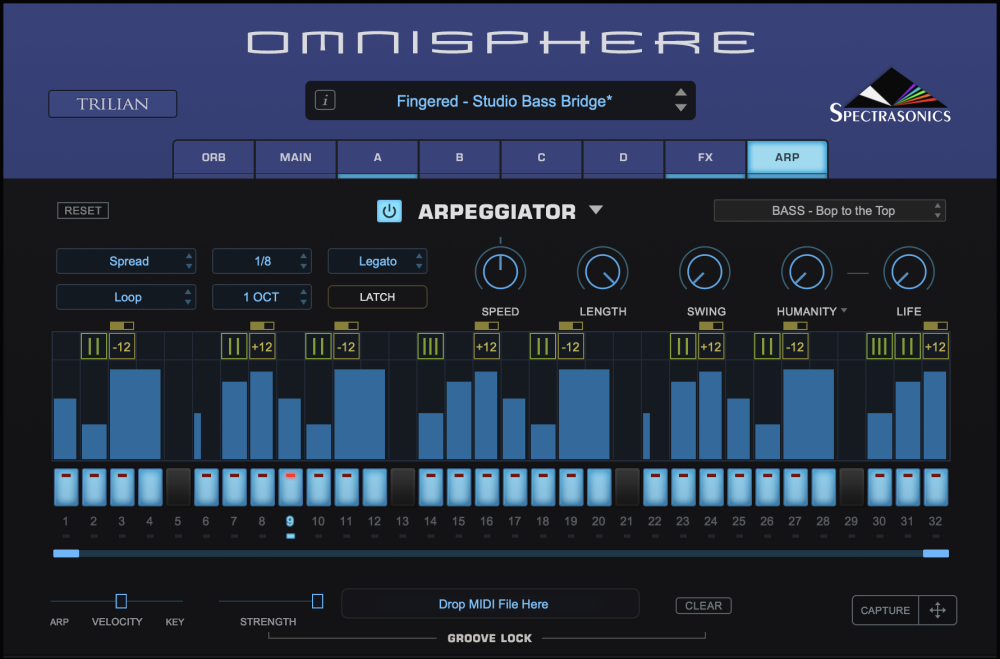Enable arpeggiator step 21 button
The width and height of the screenshot is (1000, 659).
pyautogui.click(x=627, y=487)
